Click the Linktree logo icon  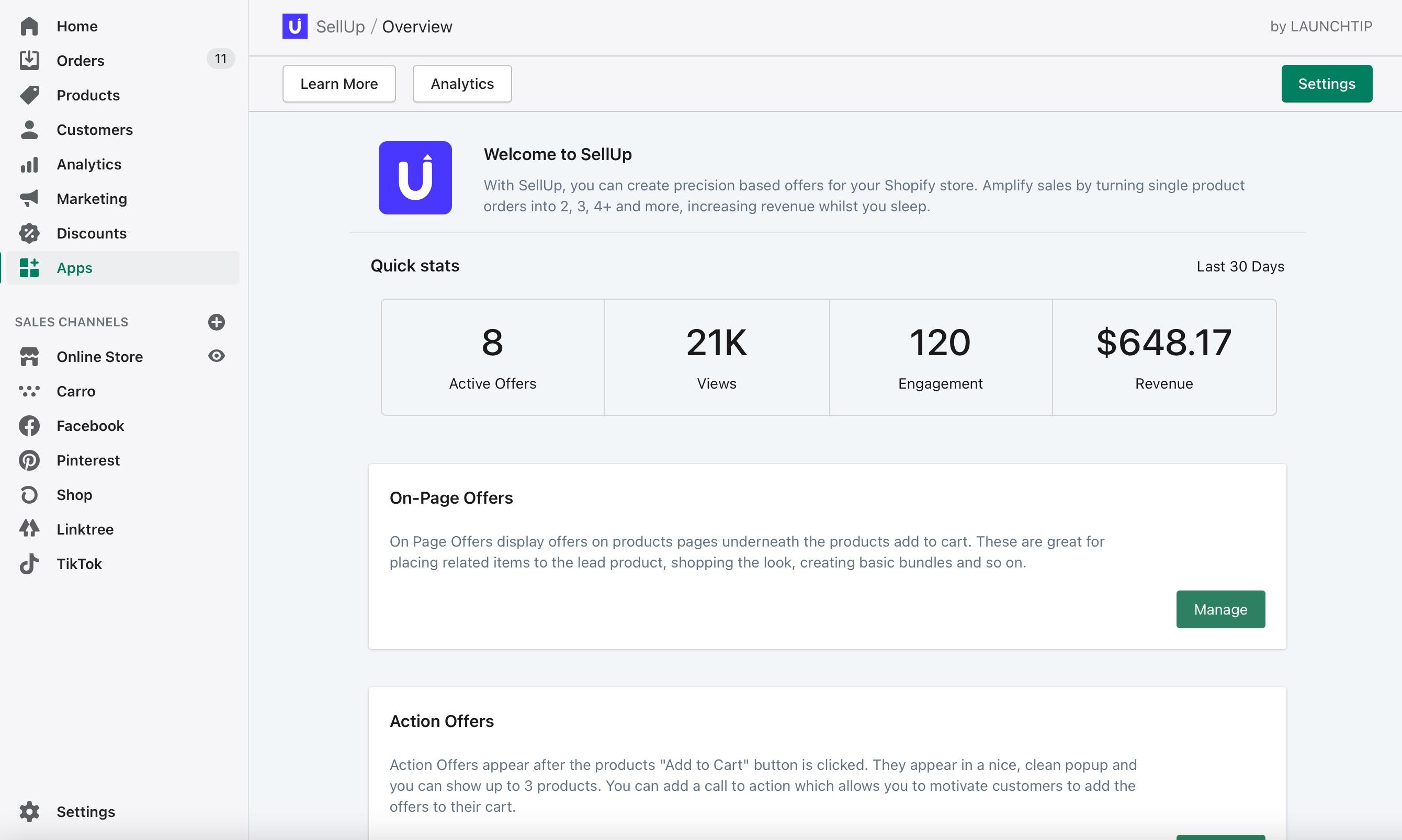point(29,529)
